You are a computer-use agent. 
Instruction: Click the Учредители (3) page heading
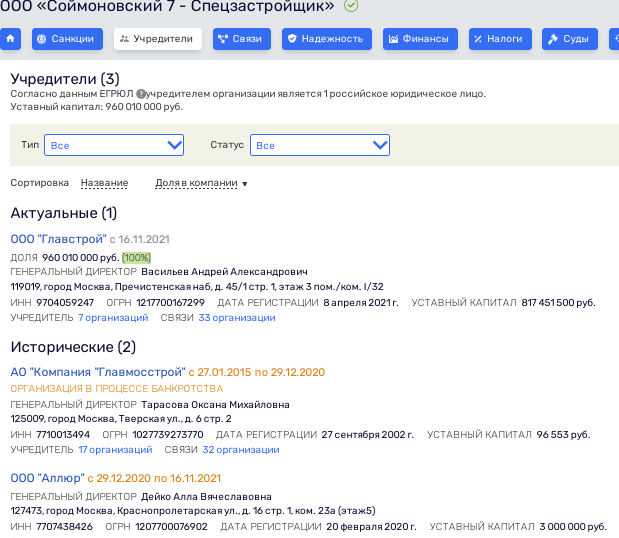pos(65,79)
